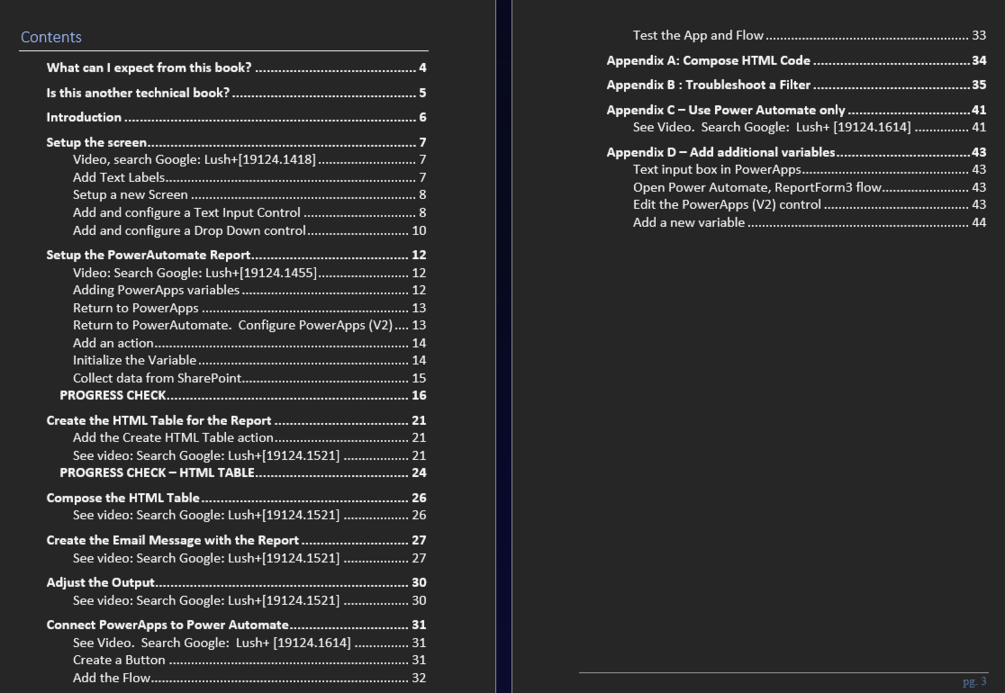Screen dimensions: 1005x693
Task: Open 'Add a new variable' entry
Action: (x=810, y=223)
